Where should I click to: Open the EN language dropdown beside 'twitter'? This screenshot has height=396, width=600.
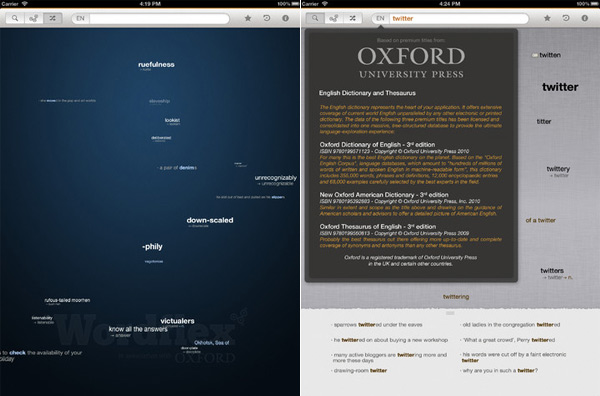(x=380, y=18)
